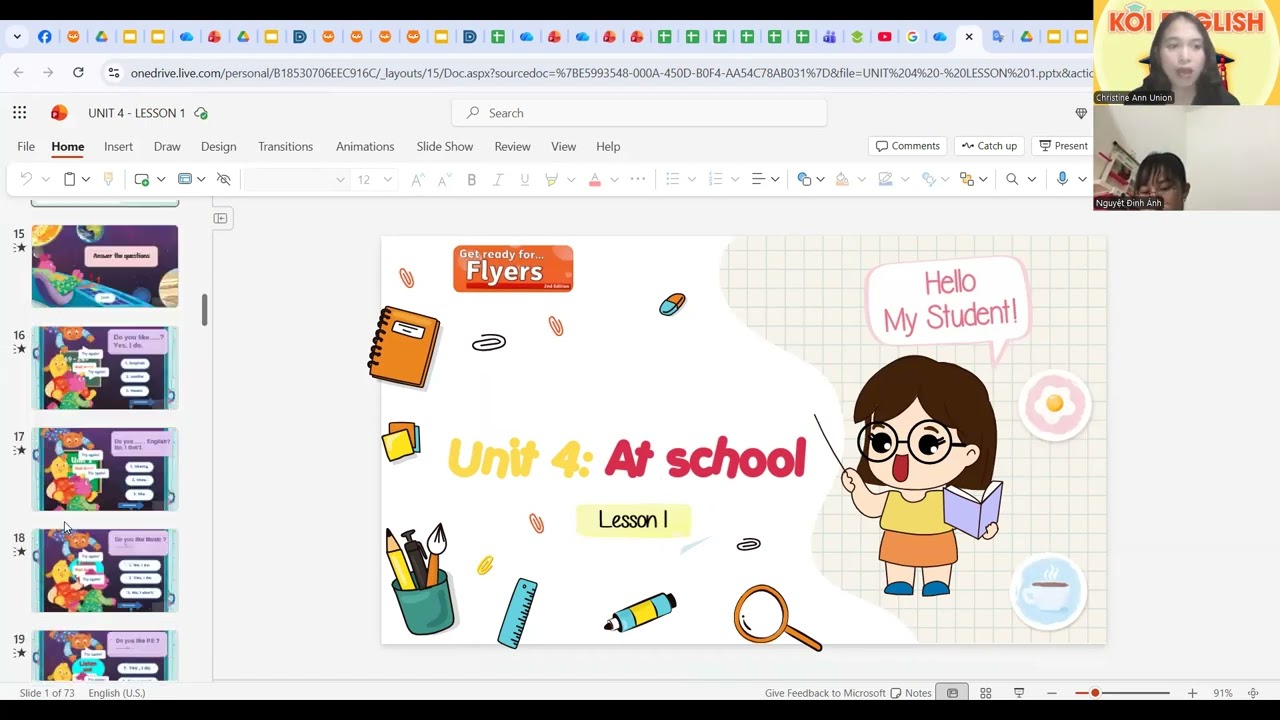
Task: Select slide 16 thumbnail
Action: 105,368
